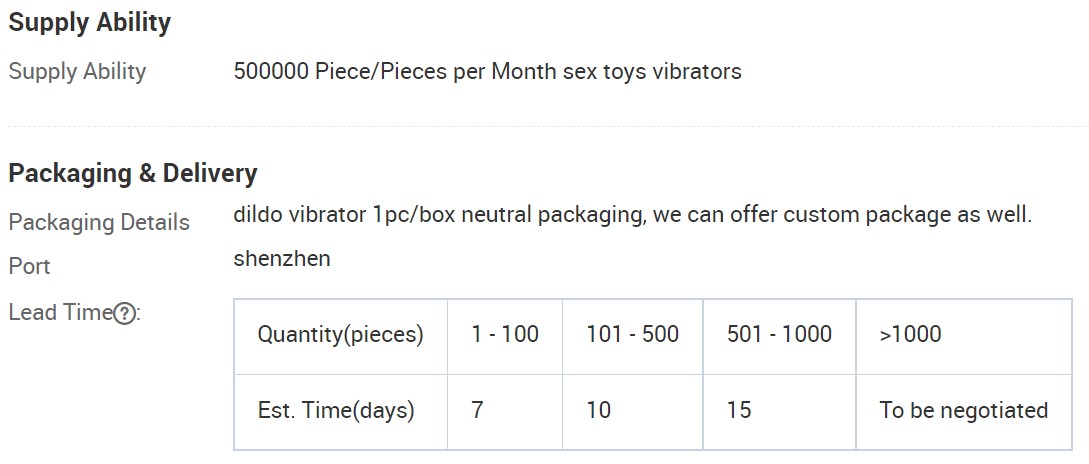Select the 1 - 100 quantity cell
The image size is (1089, 464).
pyautogui.click(x=505, y=337)
